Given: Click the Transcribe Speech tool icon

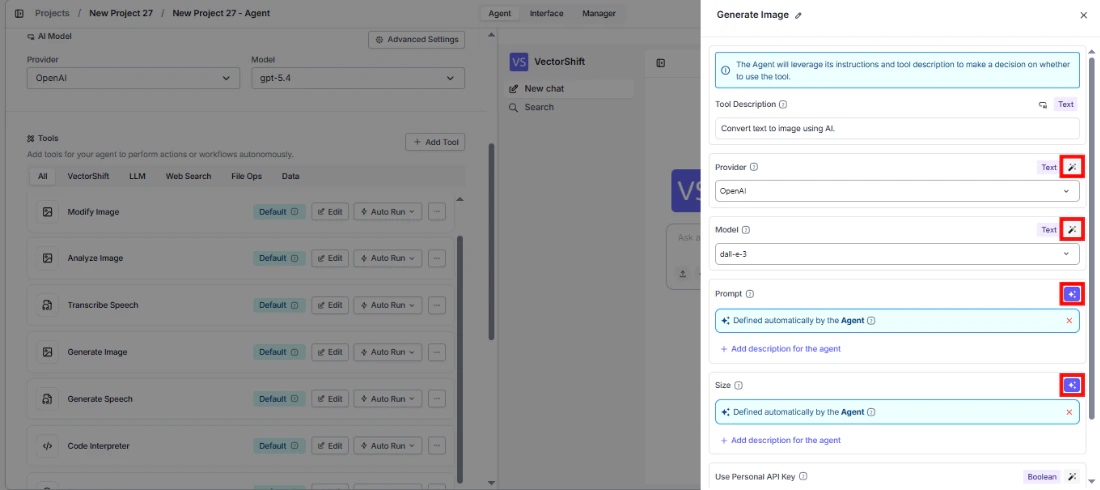Looking at the screenshot, I should (47, 305).
